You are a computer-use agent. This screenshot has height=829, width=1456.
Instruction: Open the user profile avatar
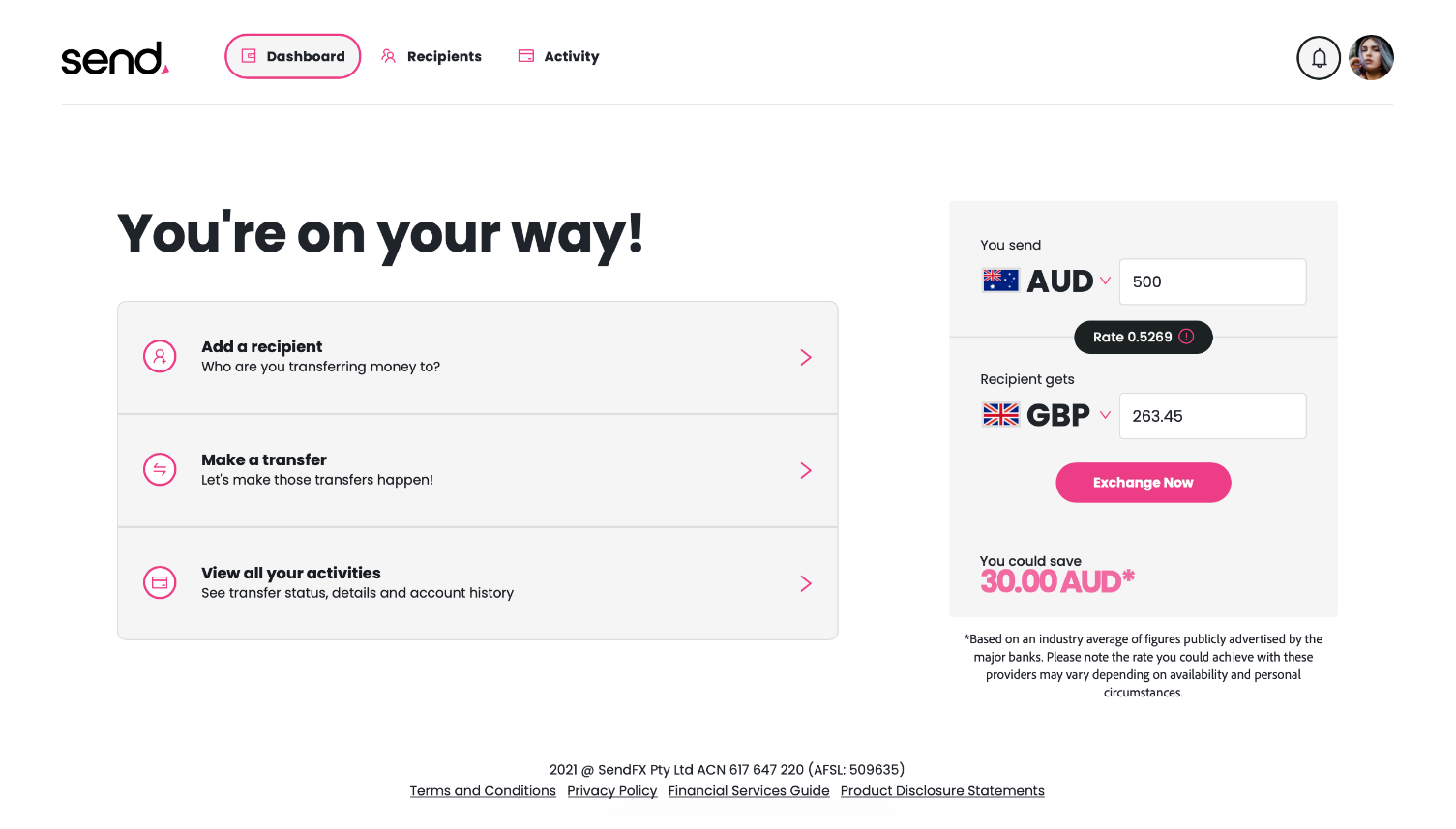[1371, 58]
